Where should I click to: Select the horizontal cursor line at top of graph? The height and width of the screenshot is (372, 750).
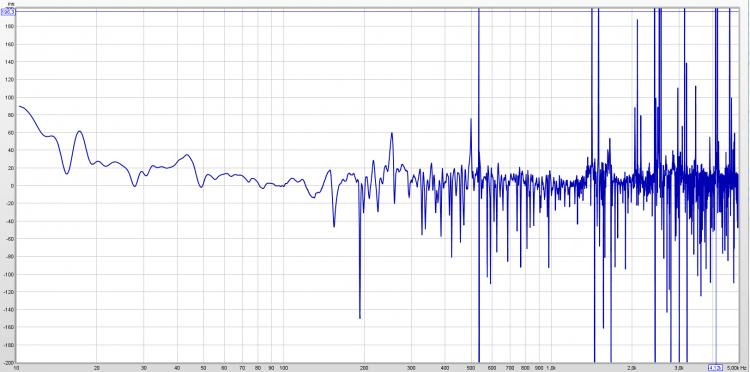click(378, 11)
